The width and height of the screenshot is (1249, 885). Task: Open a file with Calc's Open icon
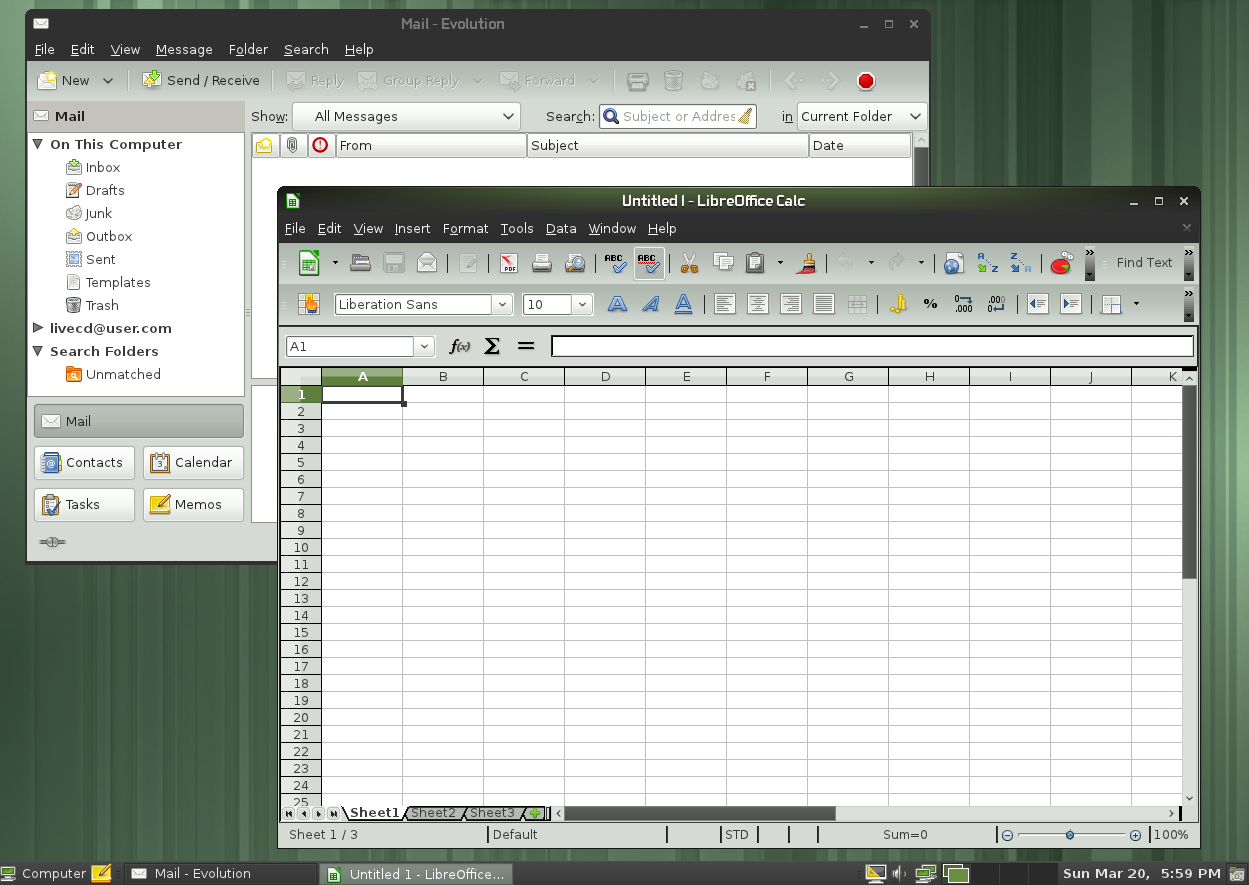361,263
